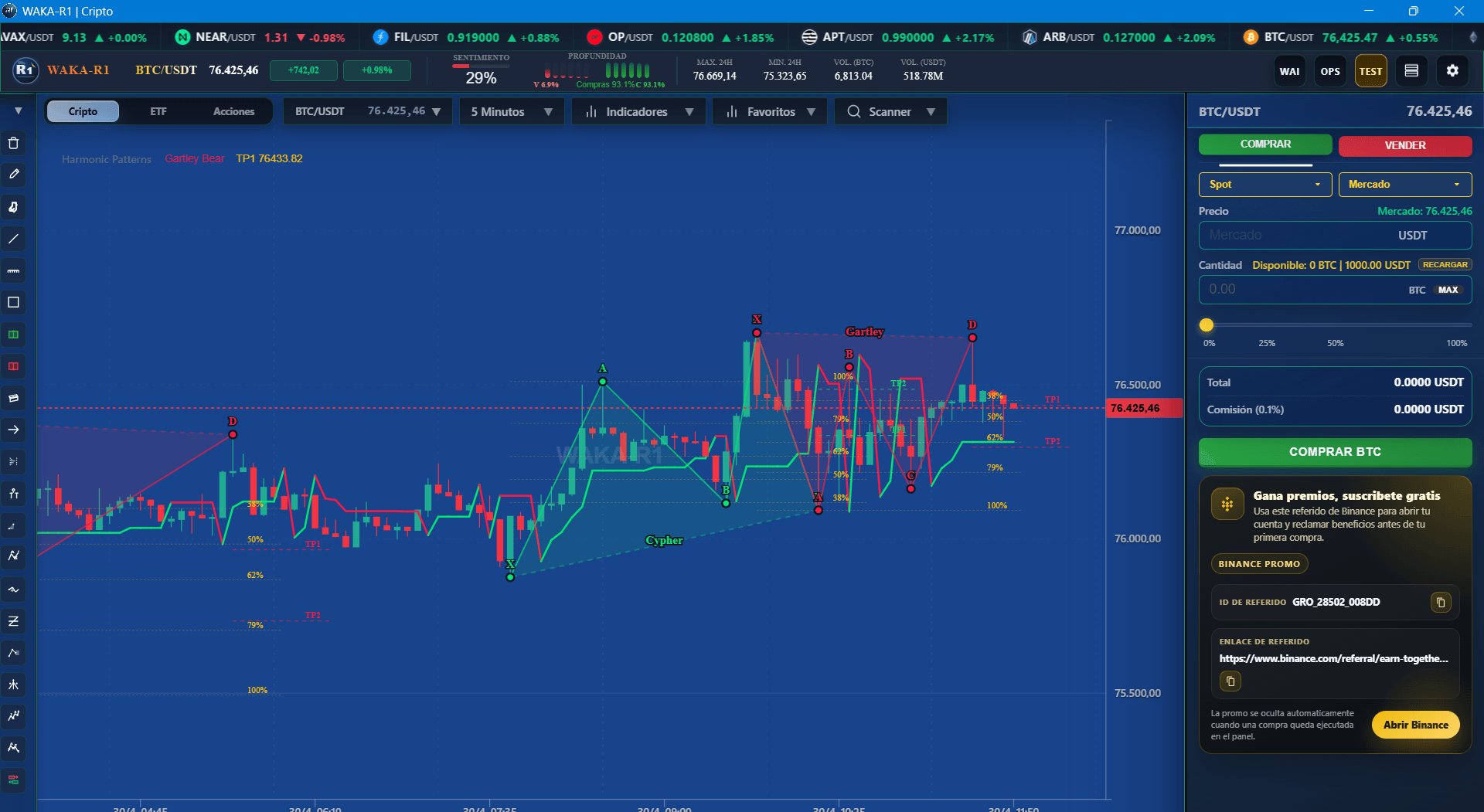The width and height of the screenshot is (1484, 812).
Task: Pick the trend line tool
Action: point(13,239)
